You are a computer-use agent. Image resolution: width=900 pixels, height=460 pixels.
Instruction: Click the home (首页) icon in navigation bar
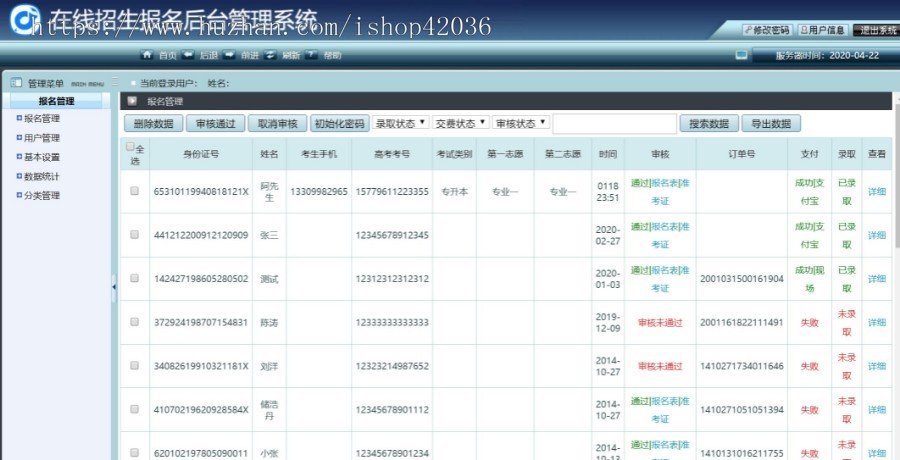click(x=146, y=55)
